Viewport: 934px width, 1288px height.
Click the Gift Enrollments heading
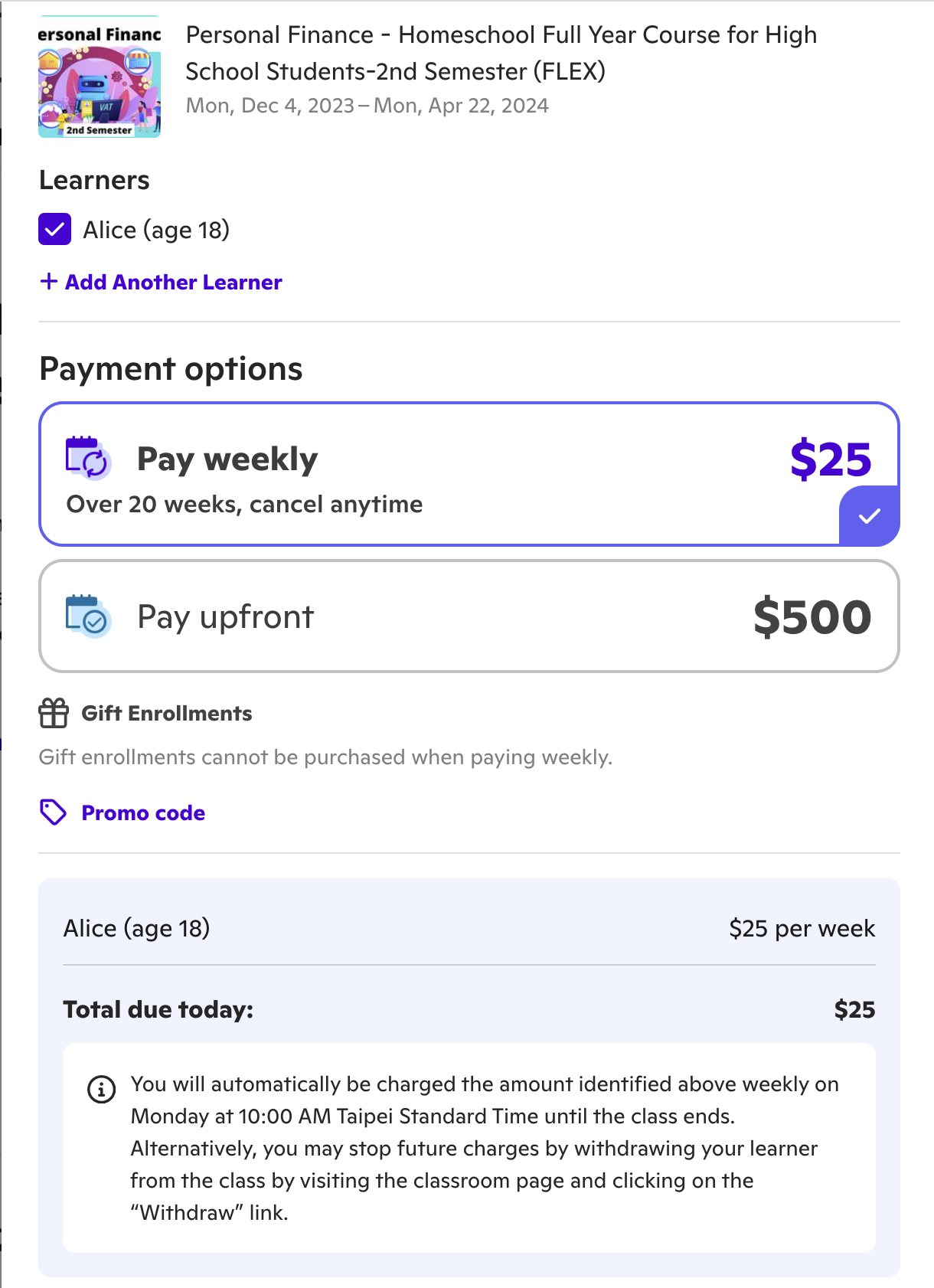tap(167, 713)
